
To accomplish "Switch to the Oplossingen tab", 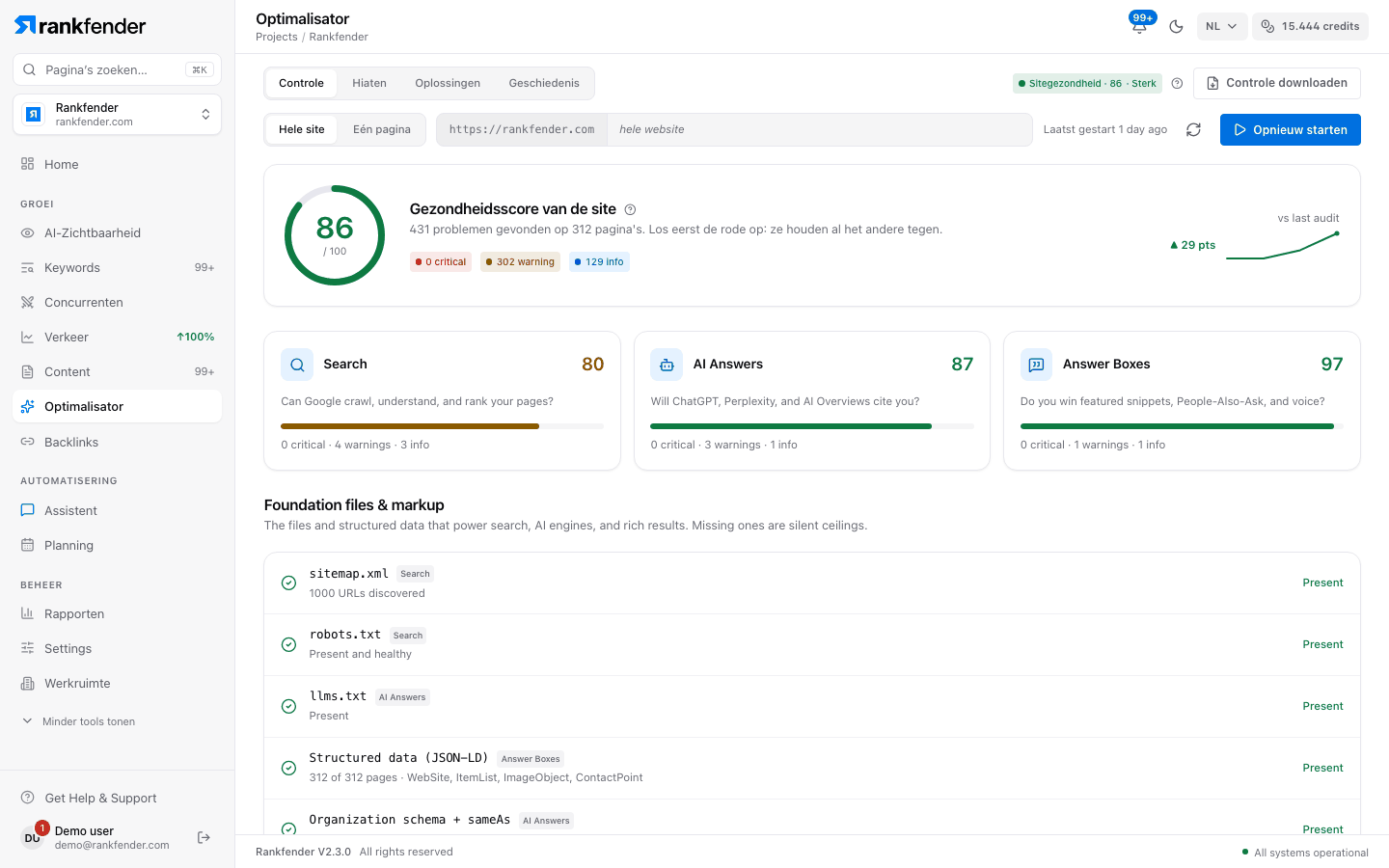I will 448,83.
